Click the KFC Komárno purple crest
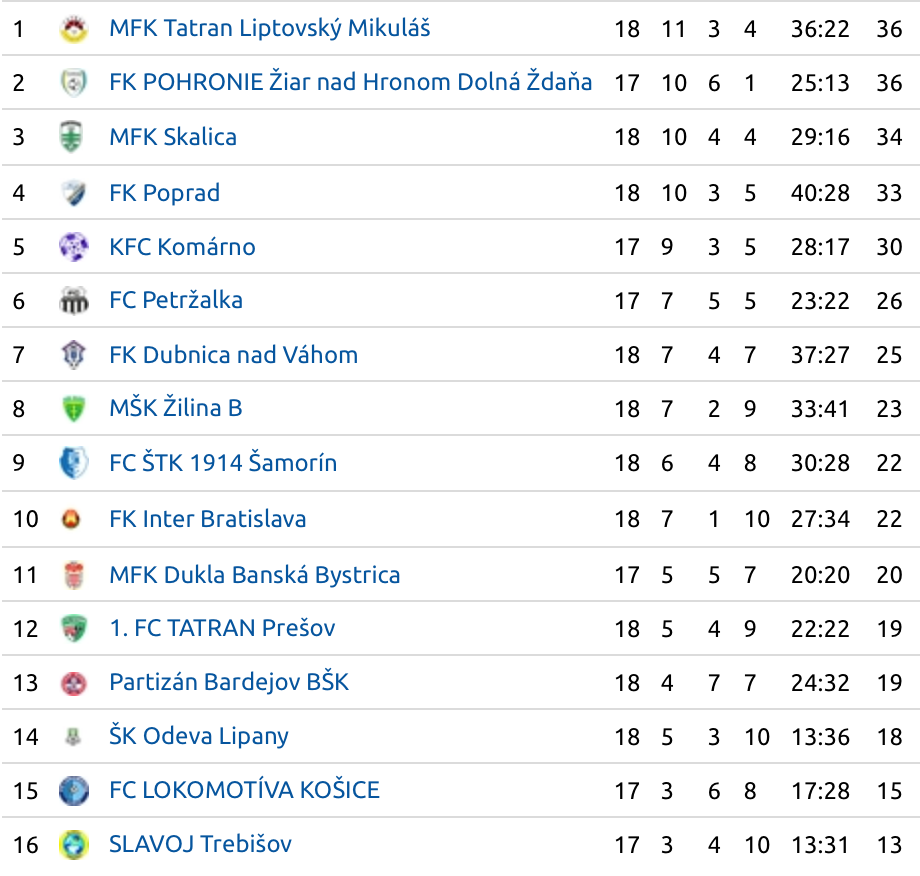The image size is (920, 876). click(x=74, y=246)
